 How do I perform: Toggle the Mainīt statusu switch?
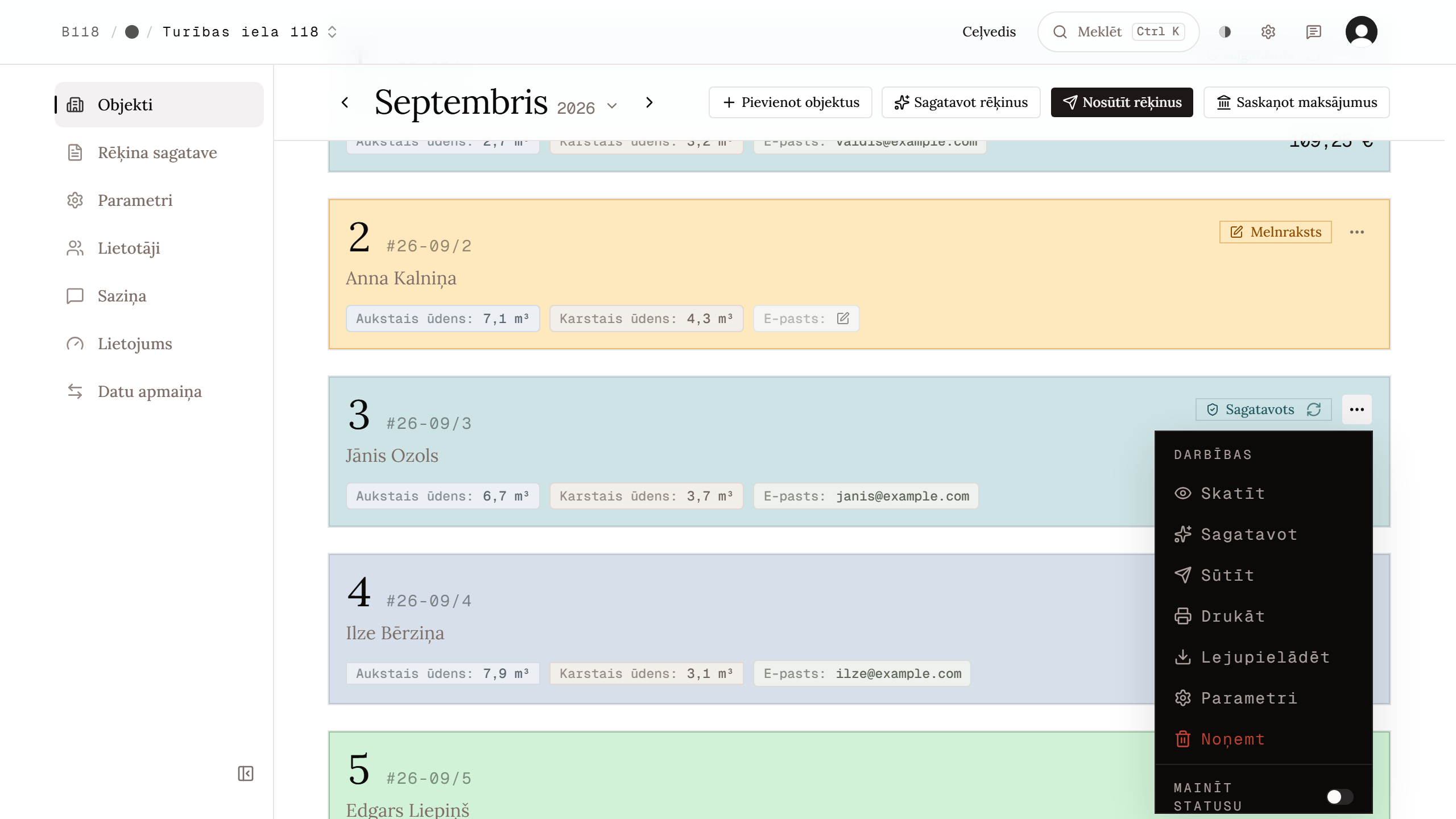click(x=1339, y=797)
